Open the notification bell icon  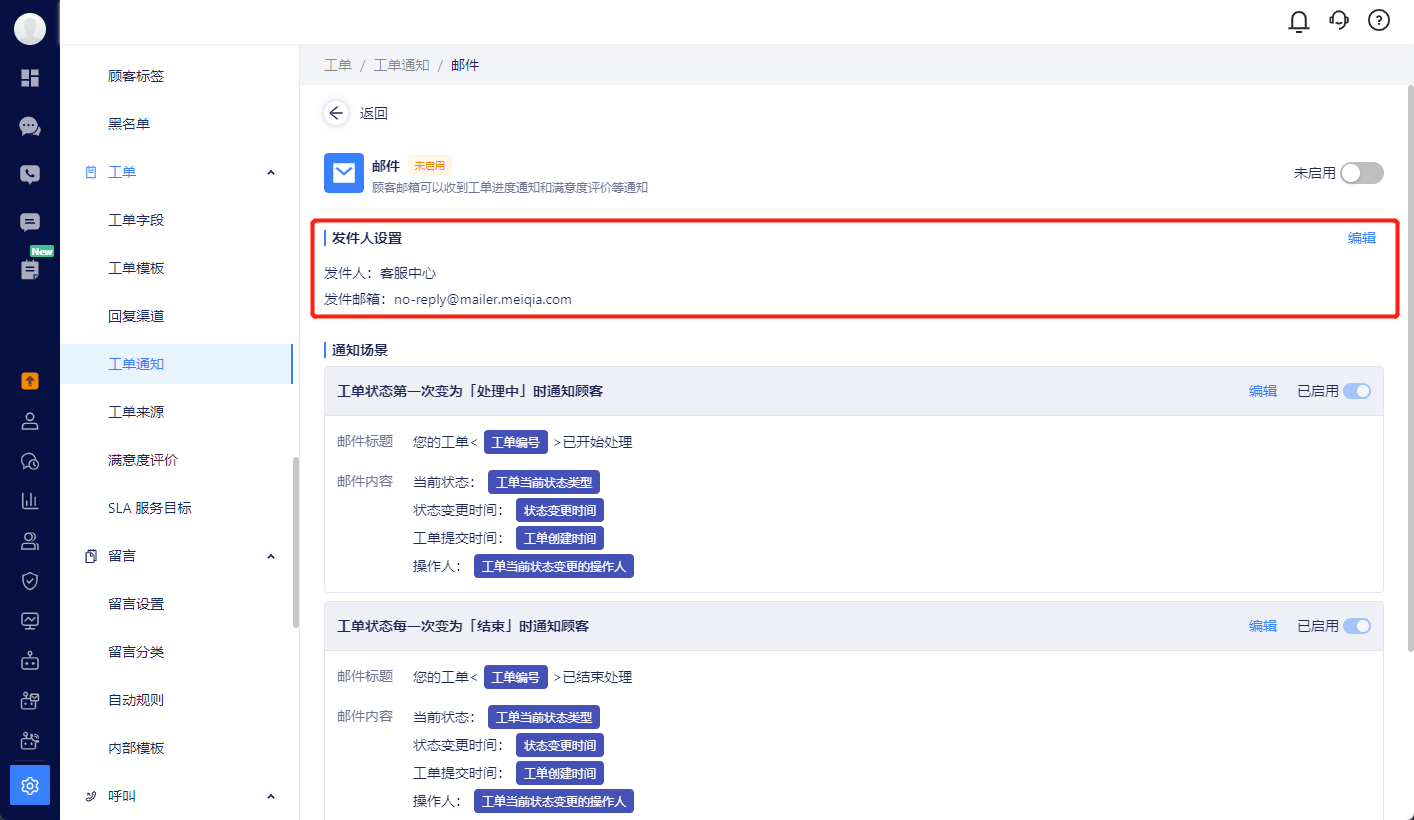coord(1299,20)
